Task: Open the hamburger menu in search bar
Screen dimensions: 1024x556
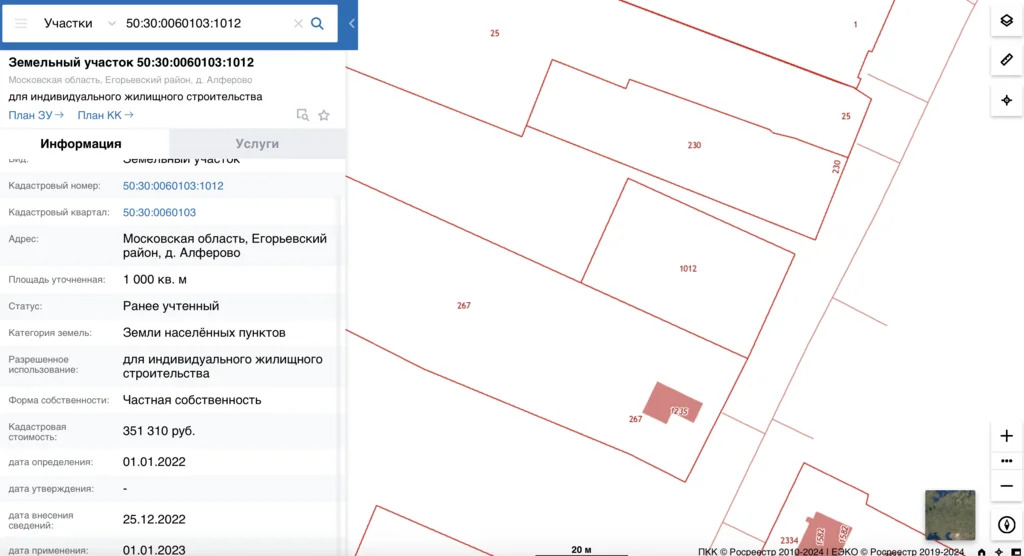Action: pyautogui.click(x=21, y=24)
